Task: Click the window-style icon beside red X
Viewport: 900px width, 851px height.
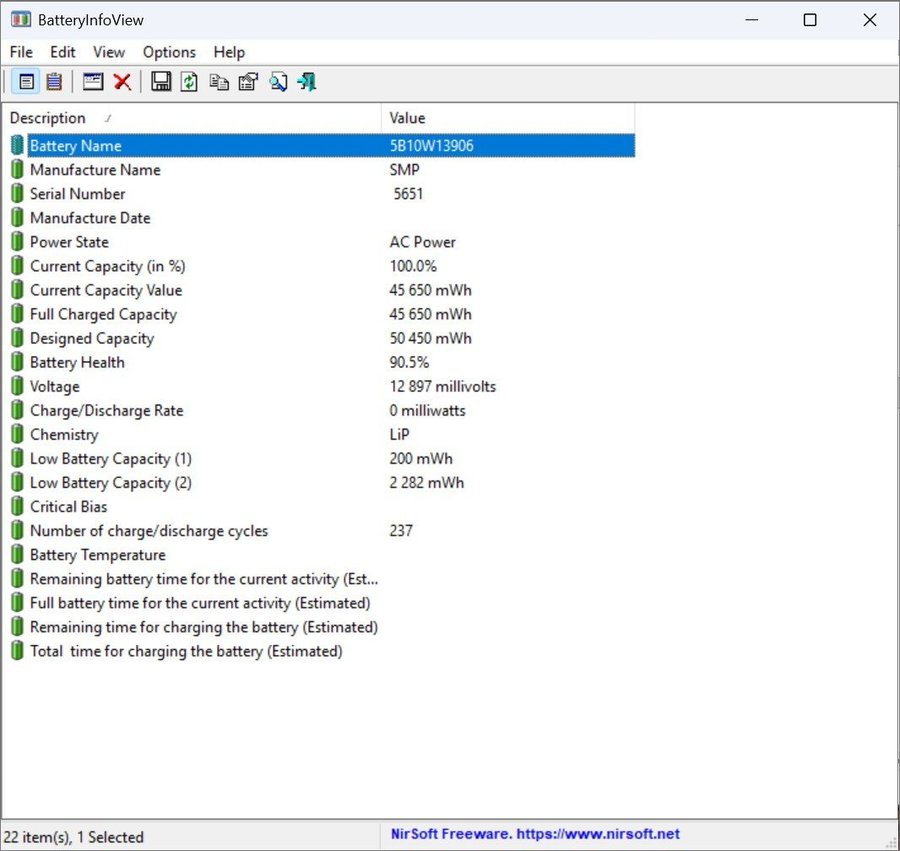Action: coord(93,82)
